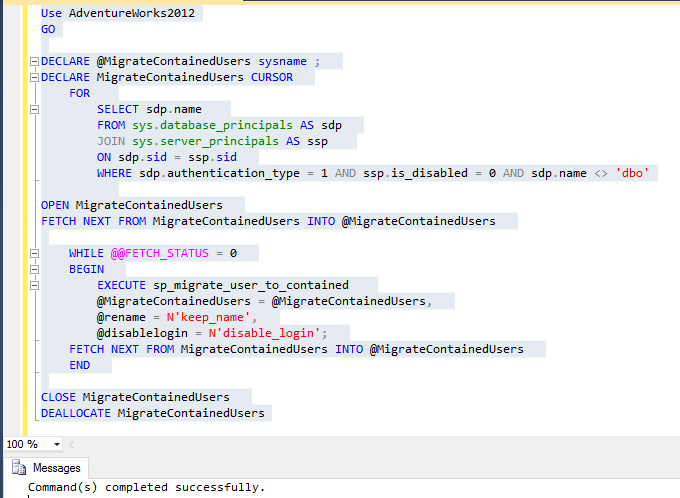Collapse the EXECUTE sp_migrate_user_to_contained outline
680x498 pixels.
(34, 286)
